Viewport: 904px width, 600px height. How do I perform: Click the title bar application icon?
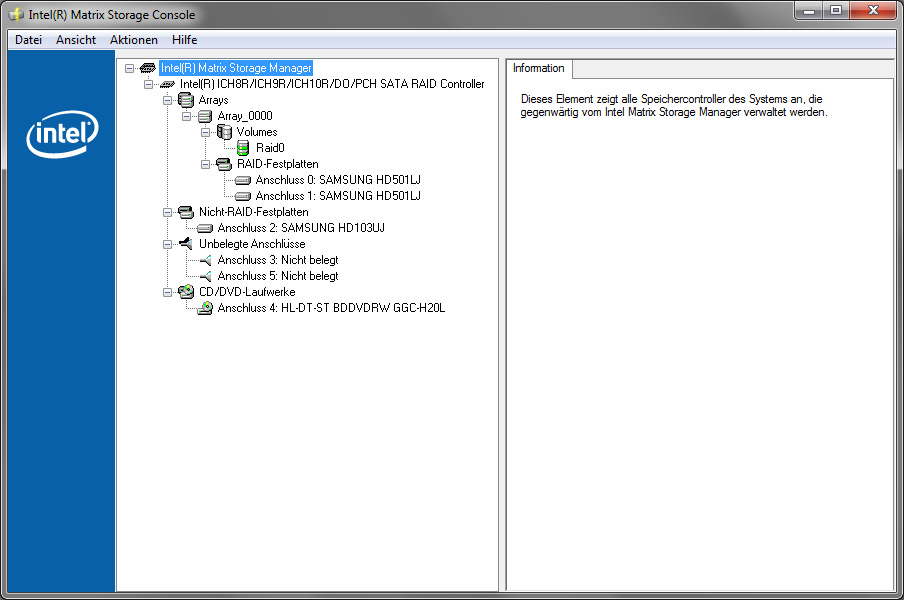[x=16, y=14]
